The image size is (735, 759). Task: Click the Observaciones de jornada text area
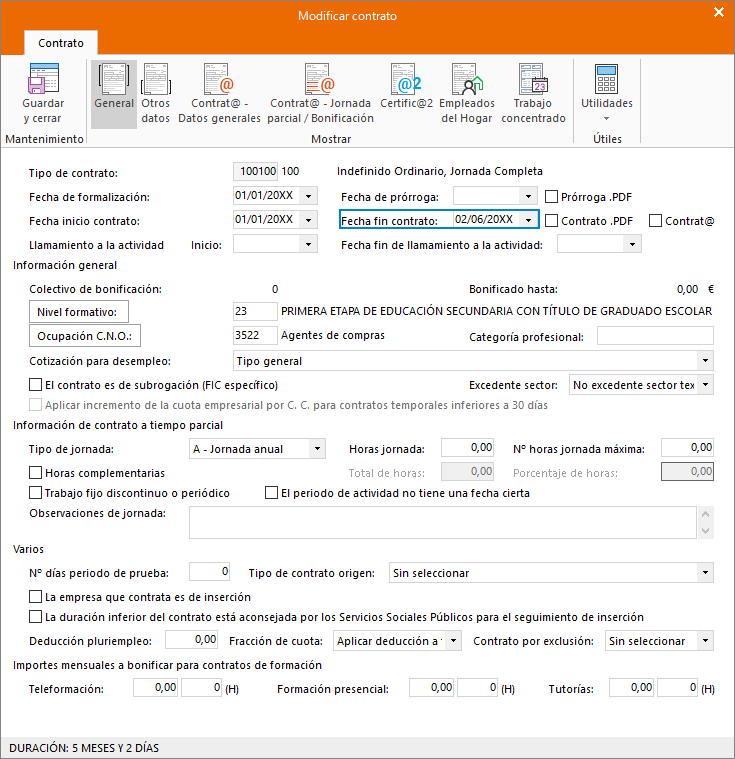pos(443,522)
